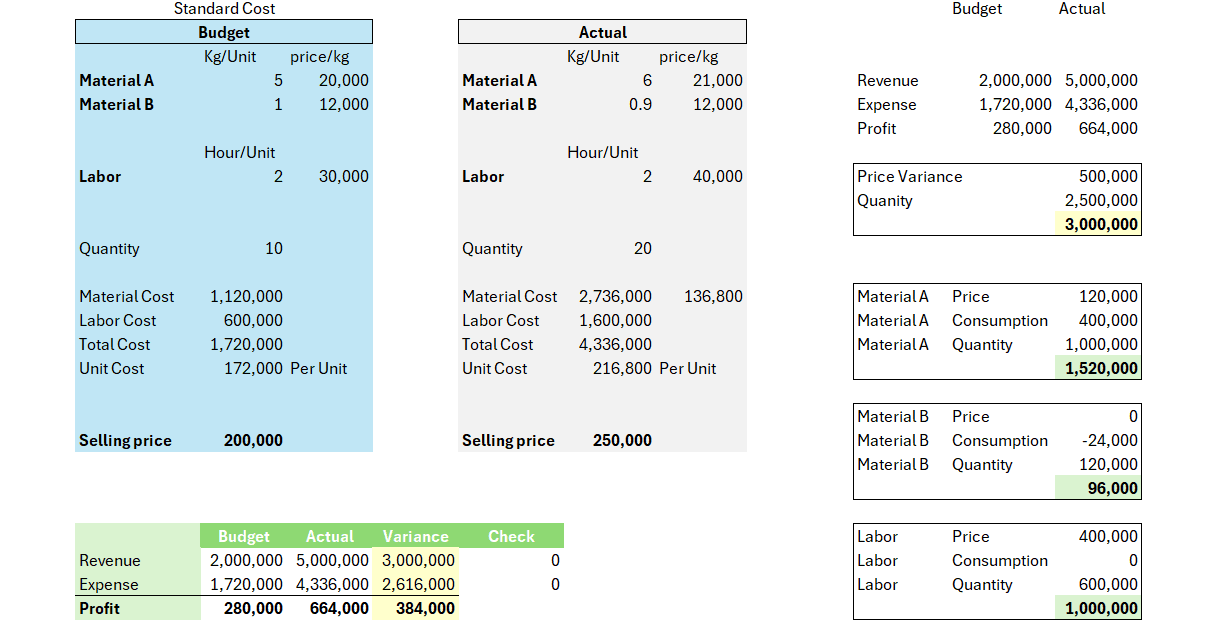Click Material B Consumption value -24,000

(1110, 440)
